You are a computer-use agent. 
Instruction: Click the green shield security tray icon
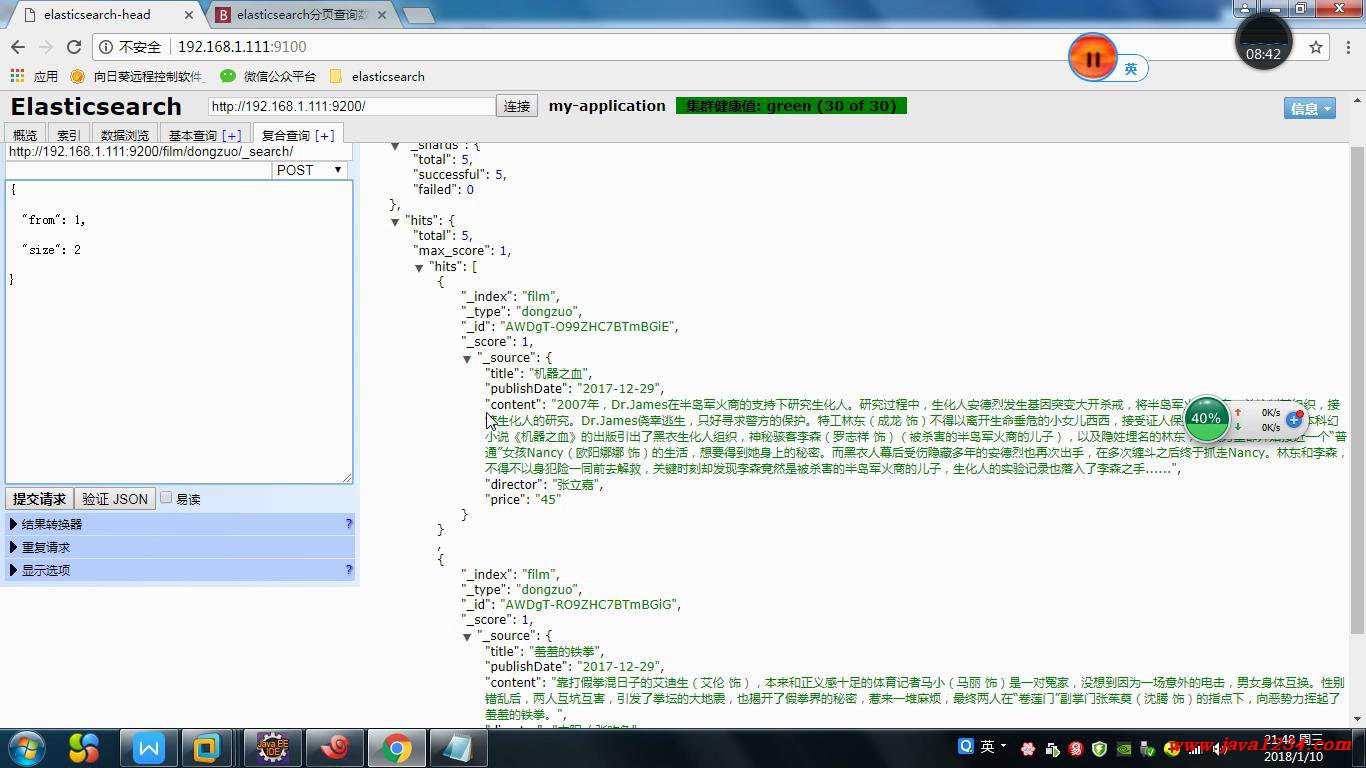coord(1100,749)
